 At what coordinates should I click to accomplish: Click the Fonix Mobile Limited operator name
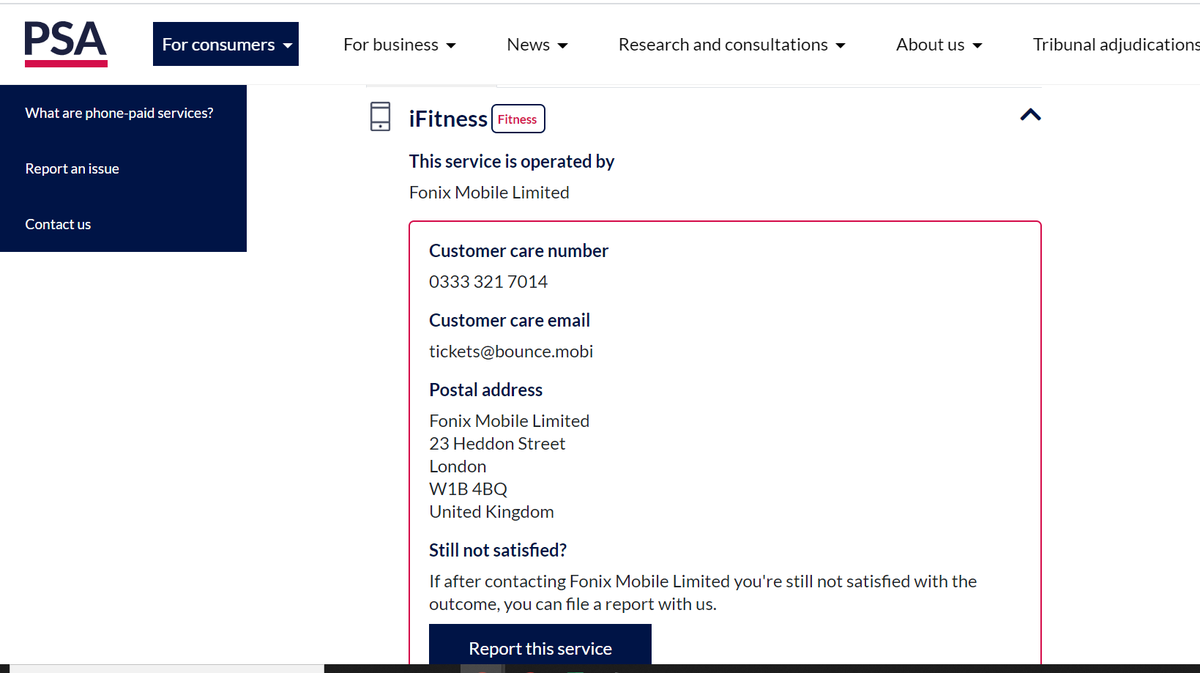[x=489, y=192]
